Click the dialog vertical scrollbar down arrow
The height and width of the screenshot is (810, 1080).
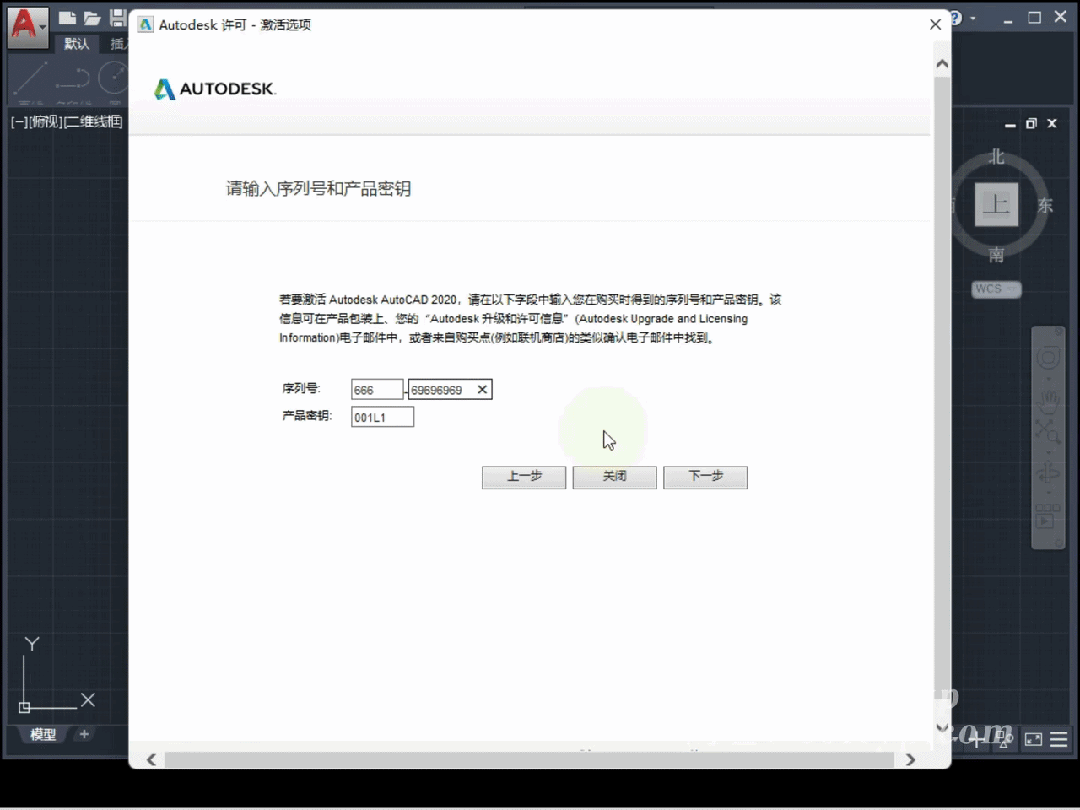click(942, 727)
